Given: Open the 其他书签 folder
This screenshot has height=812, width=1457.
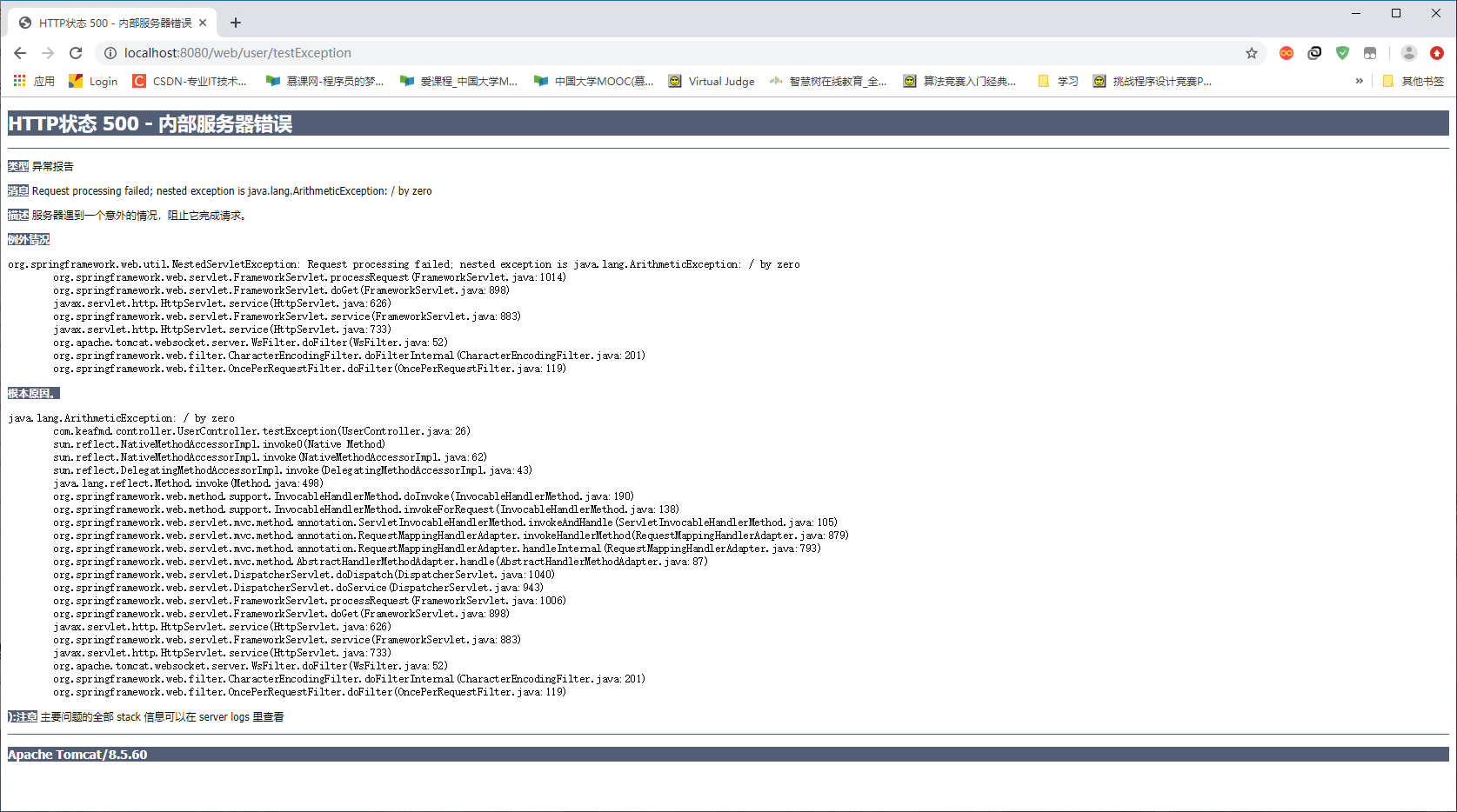Looking at the screenshot, I should pyautogui.click(x=1413, y=81).
